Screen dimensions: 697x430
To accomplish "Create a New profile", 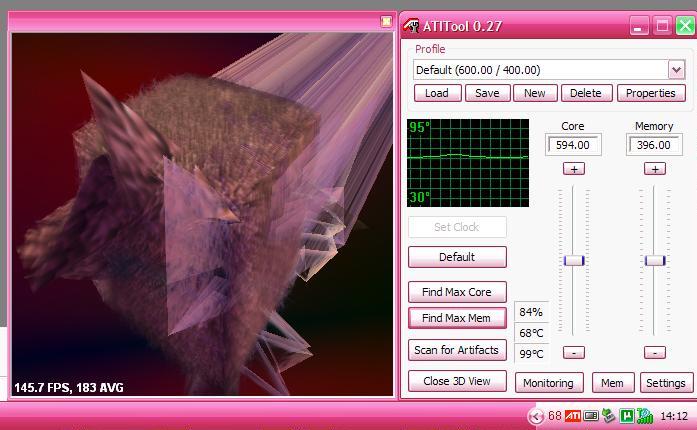I will (535, 93).
